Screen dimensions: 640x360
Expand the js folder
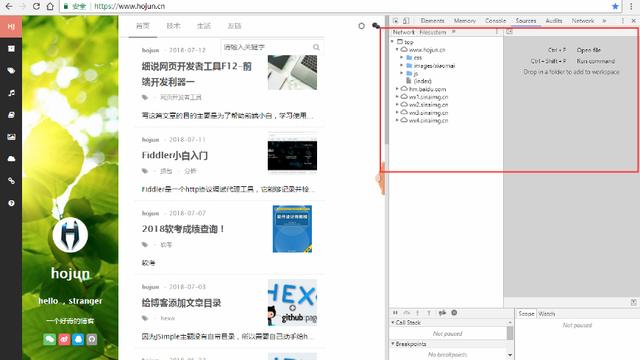402,73
